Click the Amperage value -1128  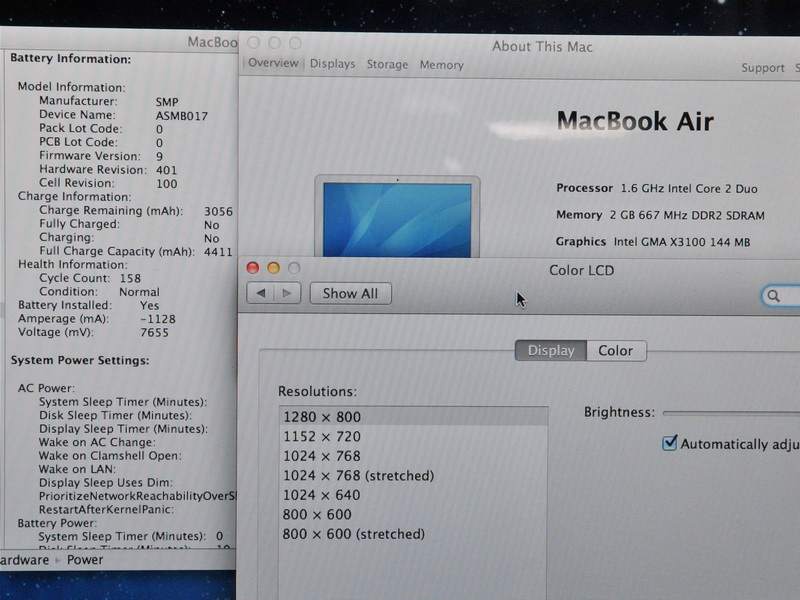[x=158, y=319]
